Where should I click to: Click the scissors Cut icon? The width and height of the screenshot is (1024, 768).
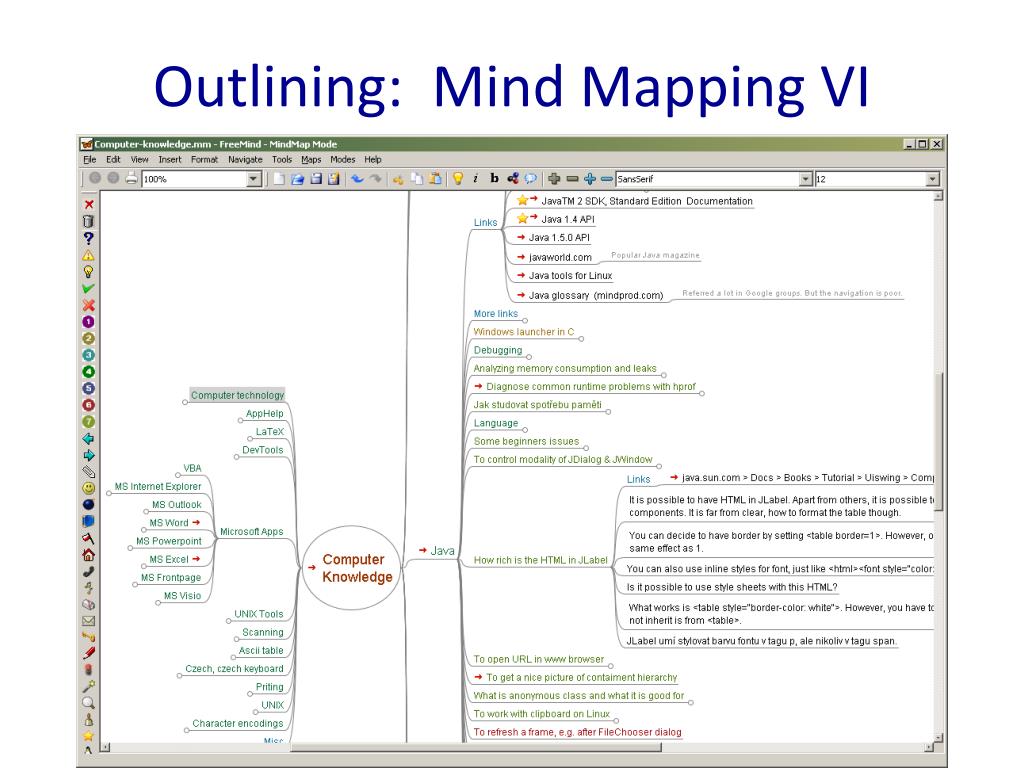(398, 179)
